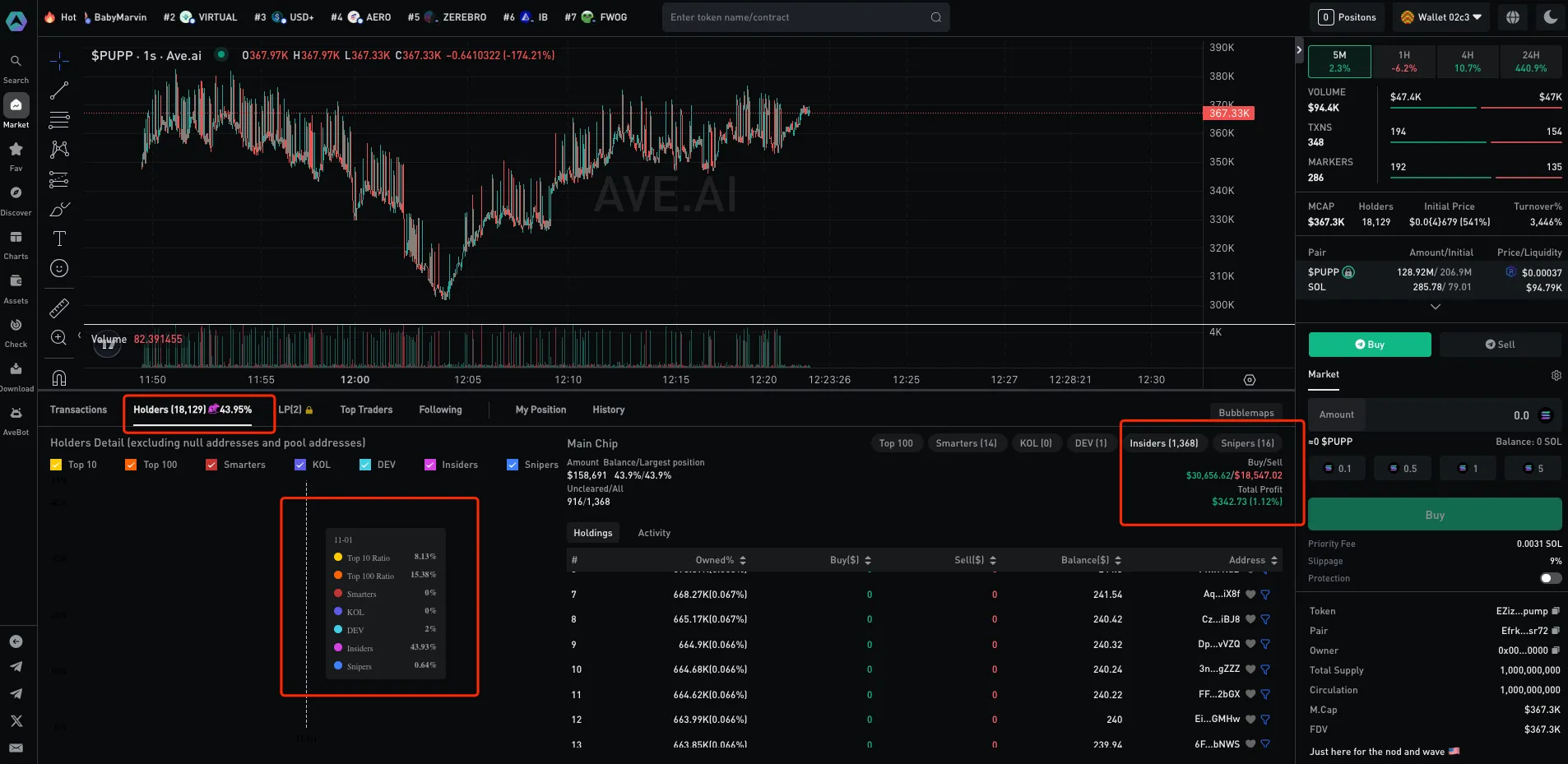Toggle DEV checkbox

[x=365, y=465]
